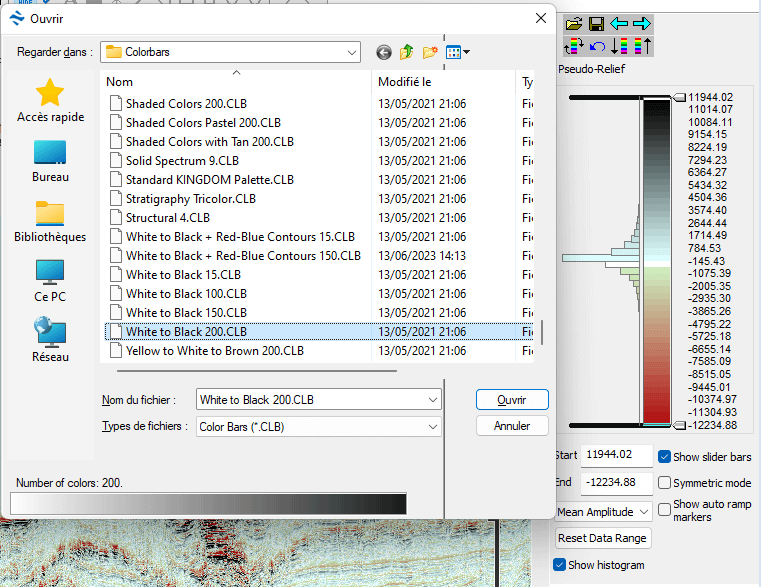Click the Ouvrir button
Image resolution: width=761 pixels, height=587 pixels.
(512, 399)
